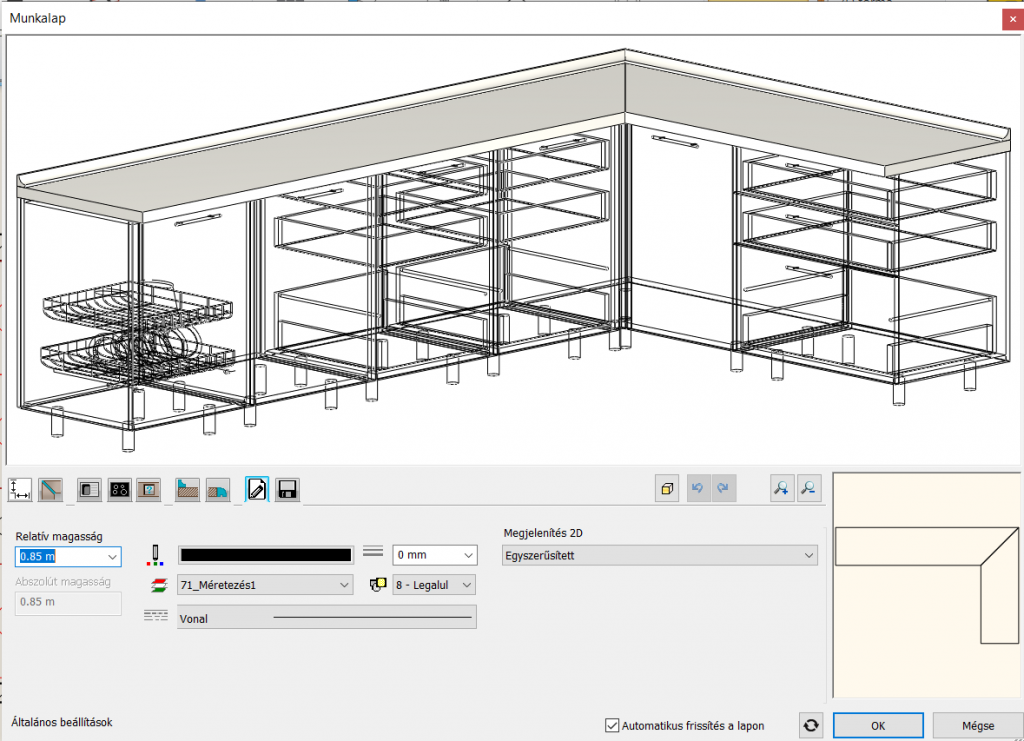Image resolution: width=1024 pixels, height=741 pixels.
Task: Click the redo arrow icon
Action: (723, 488)
